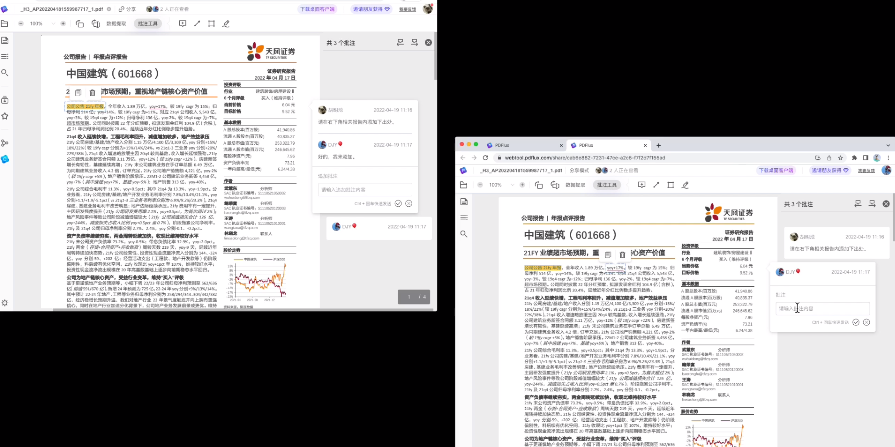The height and width of the screenshot is (447, 895).
Task: Select the rectangle box tool in left window
Action: coord(211,23)
